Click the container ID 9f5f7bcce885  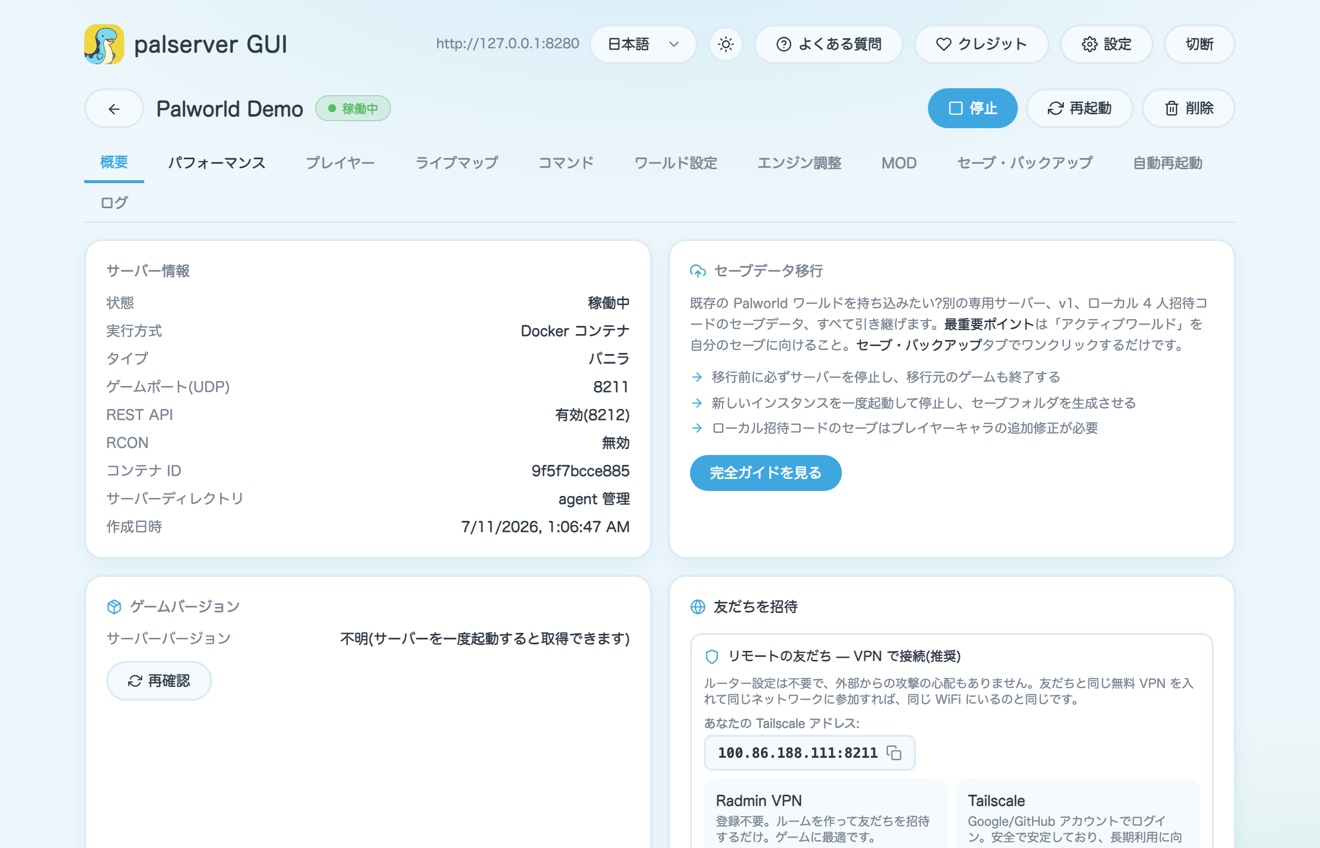click(580, 471)
